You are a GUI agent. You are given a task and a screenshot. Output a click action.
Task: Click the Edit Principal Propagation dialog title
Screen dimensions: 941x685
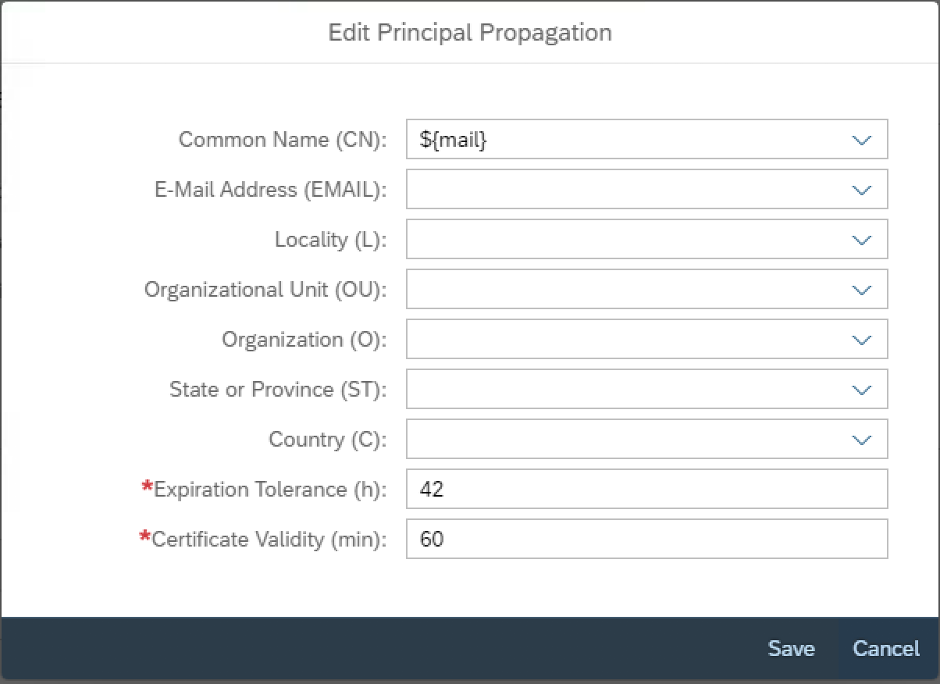tap(470, 32)
